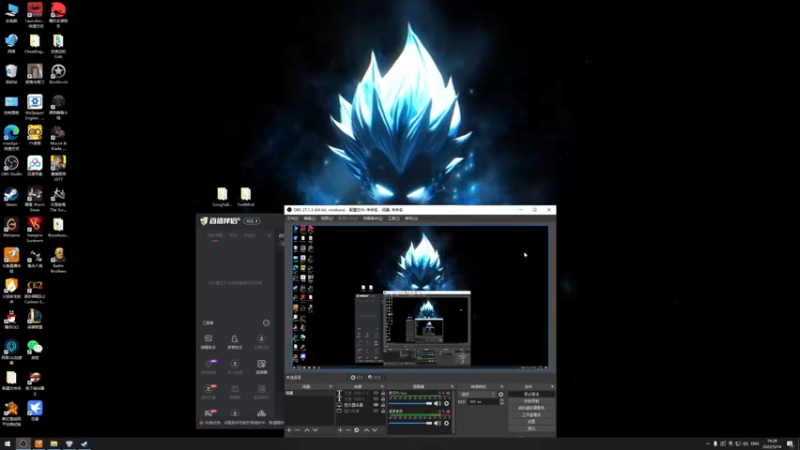Open the WeGame desktop icon
Viewport: 800px width, 450px height.
click(11, 227)
